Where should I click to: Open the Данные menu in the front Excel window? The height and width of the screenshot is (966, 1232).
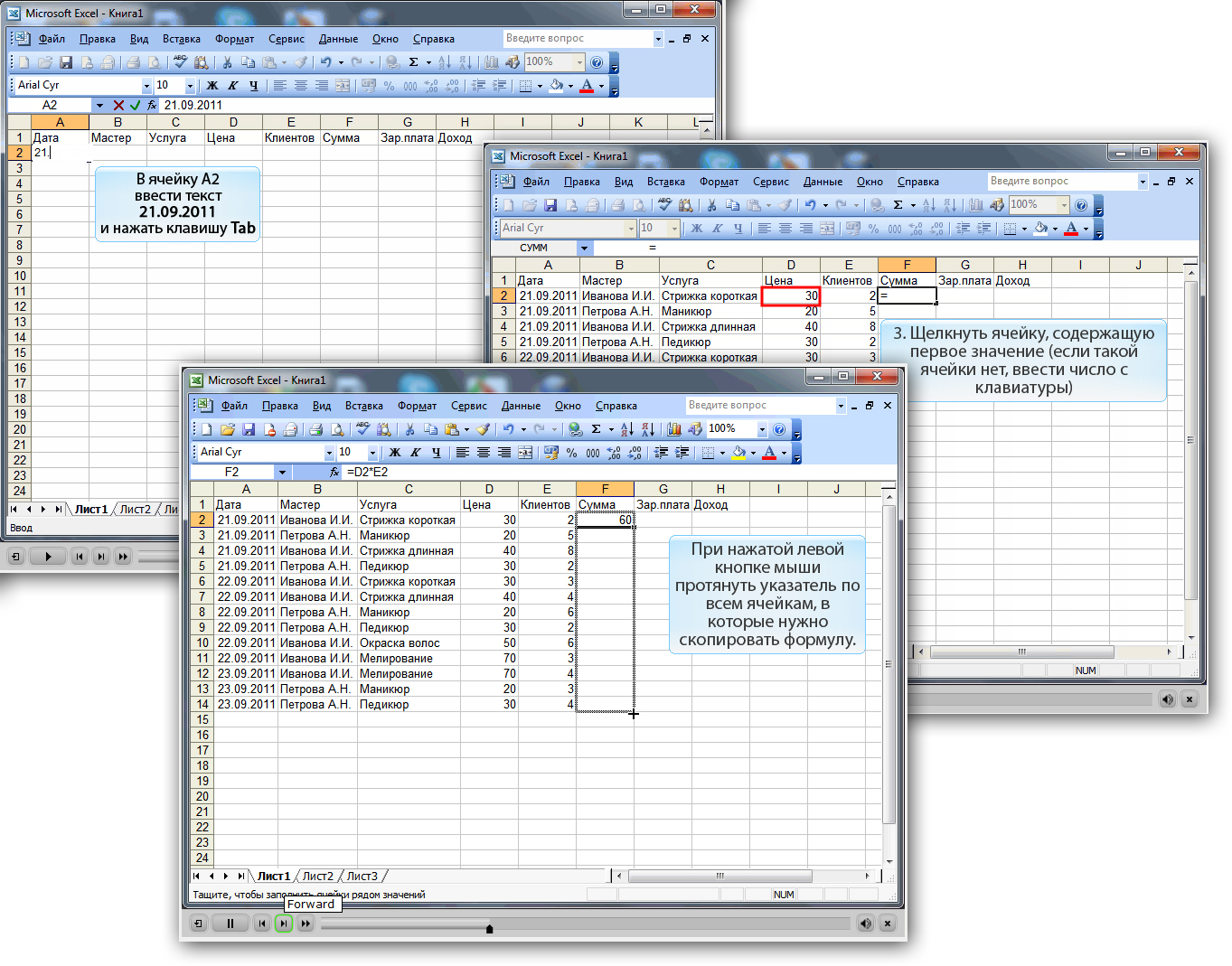521,406
